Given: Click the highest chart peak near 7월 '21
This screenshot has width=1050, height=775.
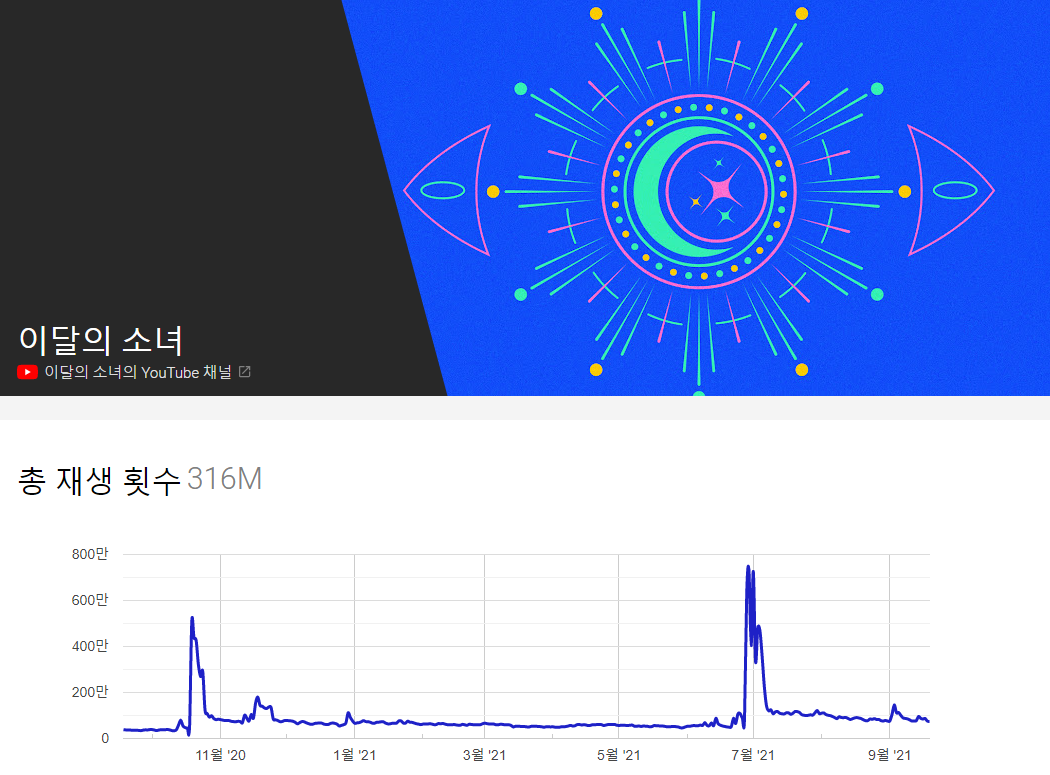Looking at the screenshot, I should click(748, 568).
